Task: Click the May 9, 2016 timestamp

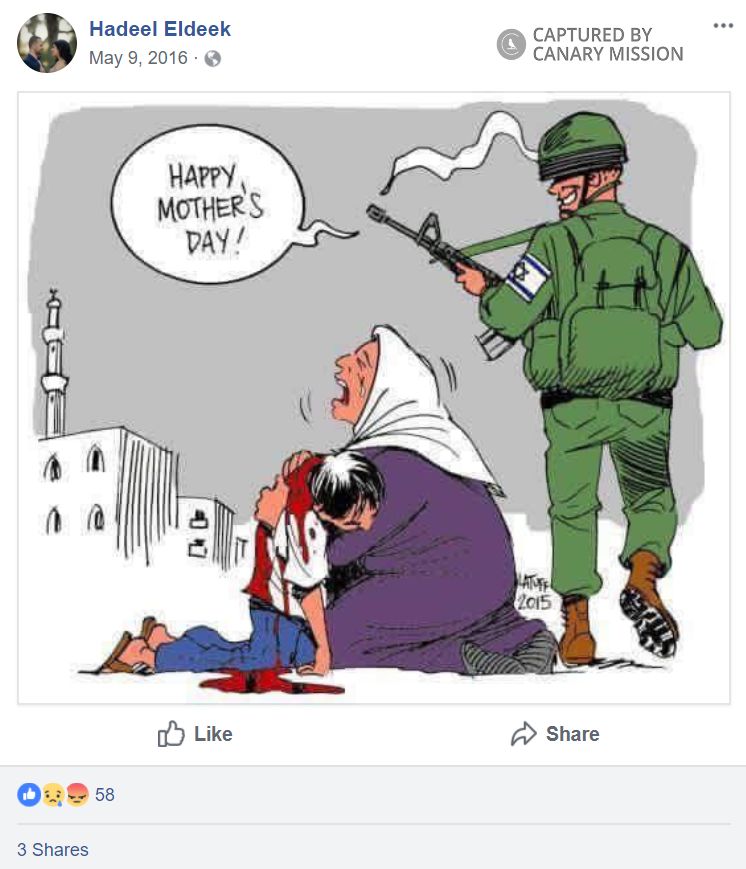Action: (x=138, y=58)
